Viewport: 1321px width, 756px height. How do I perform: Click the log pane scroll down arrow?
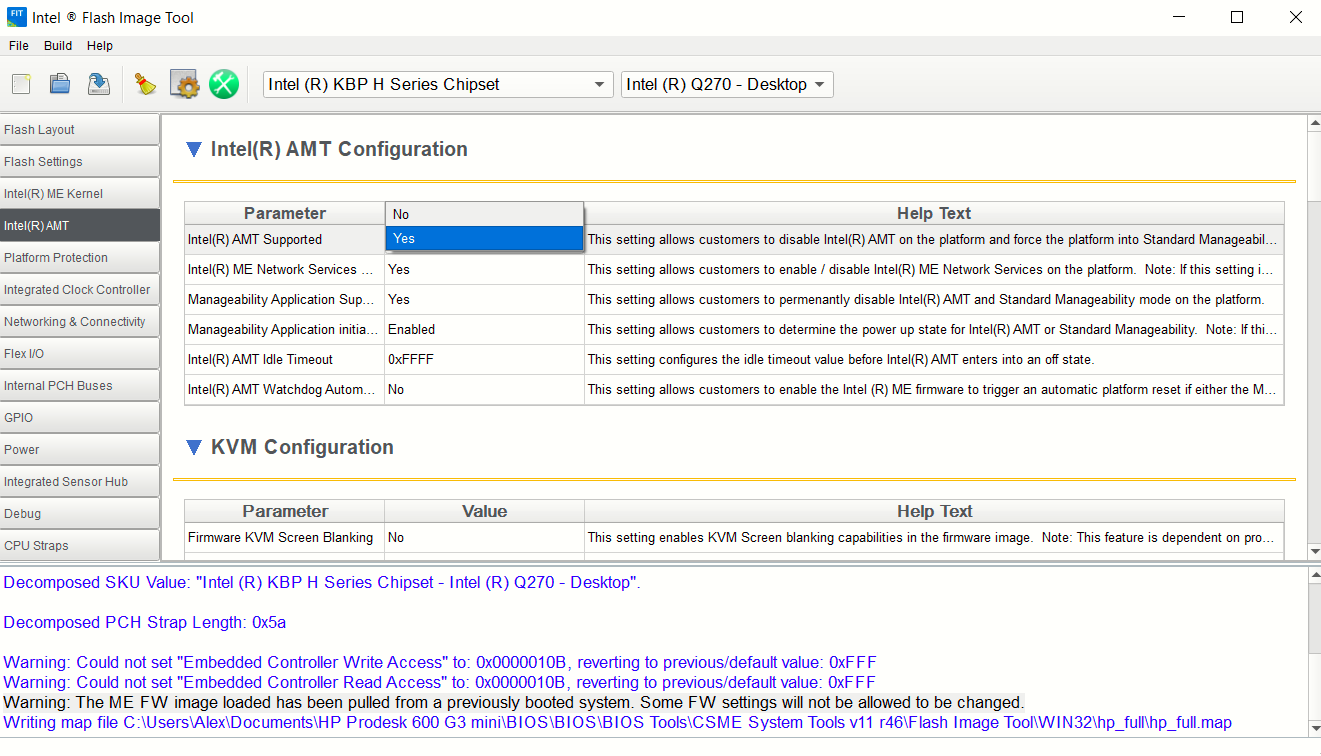tap(1313, 728)
